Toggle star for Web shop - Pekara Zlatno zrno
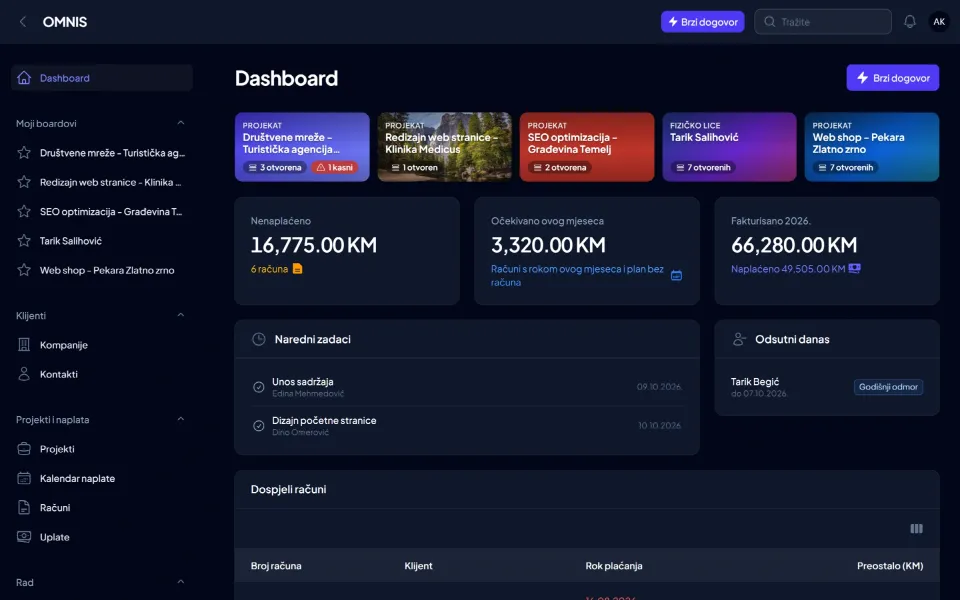Screen dimensions: 960x600 point(24,270)
